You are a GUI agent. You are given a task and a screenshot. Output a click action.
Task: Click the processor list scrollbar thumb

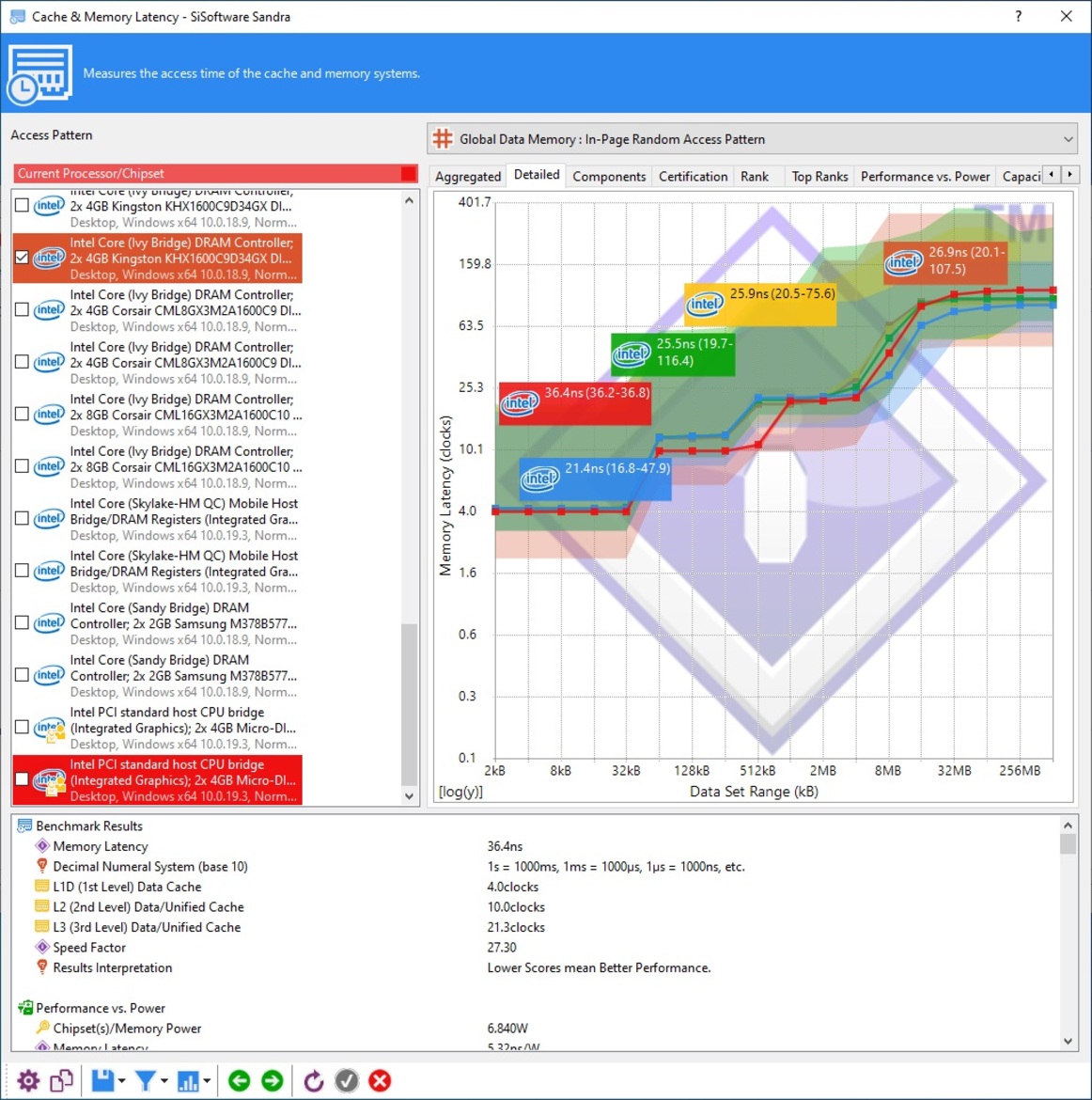(x=410, y=705)
